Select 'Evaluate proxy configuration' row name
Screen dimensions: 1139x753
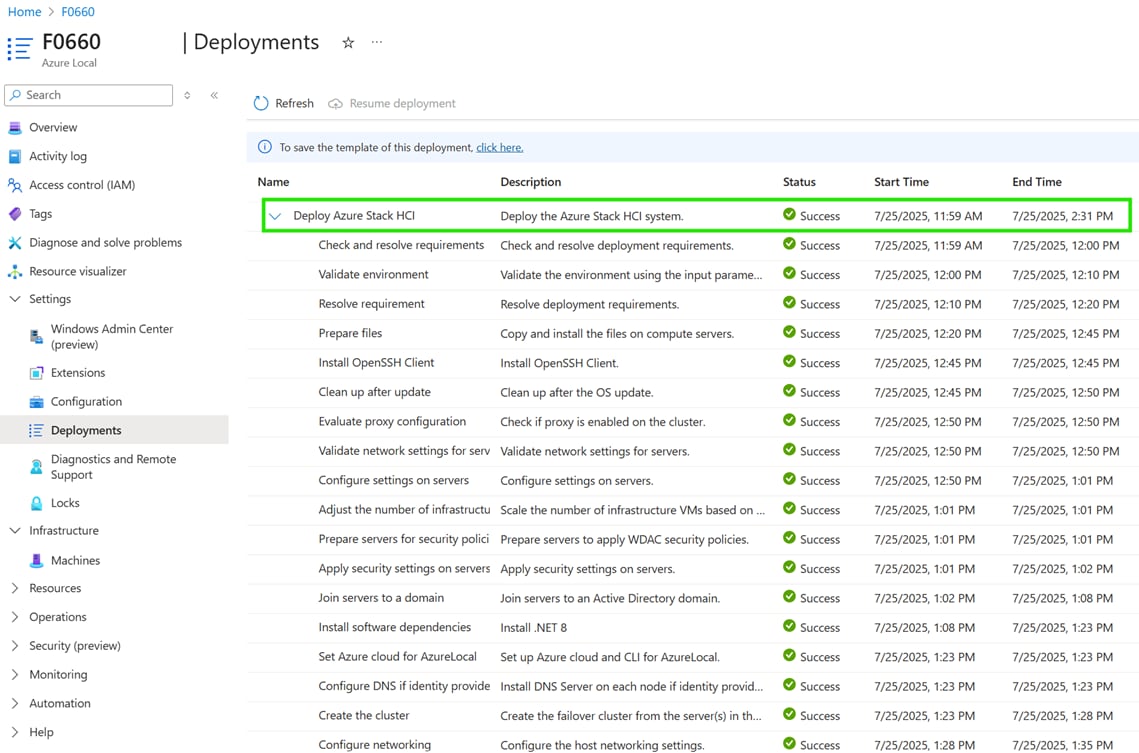coord(392,421)
